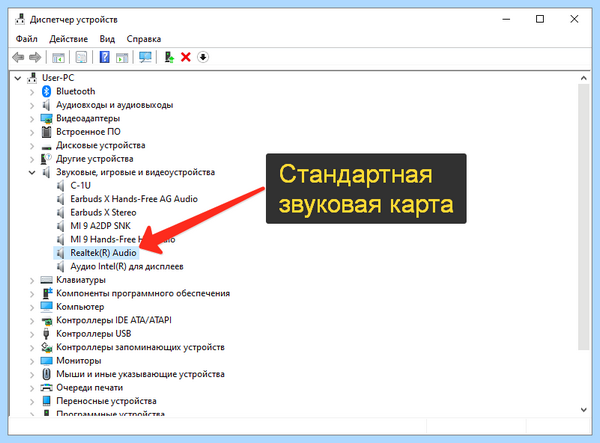Select the Earbuds X Stereo device
The height and width of the screenshot is (443, 600).
pos(103,212)
